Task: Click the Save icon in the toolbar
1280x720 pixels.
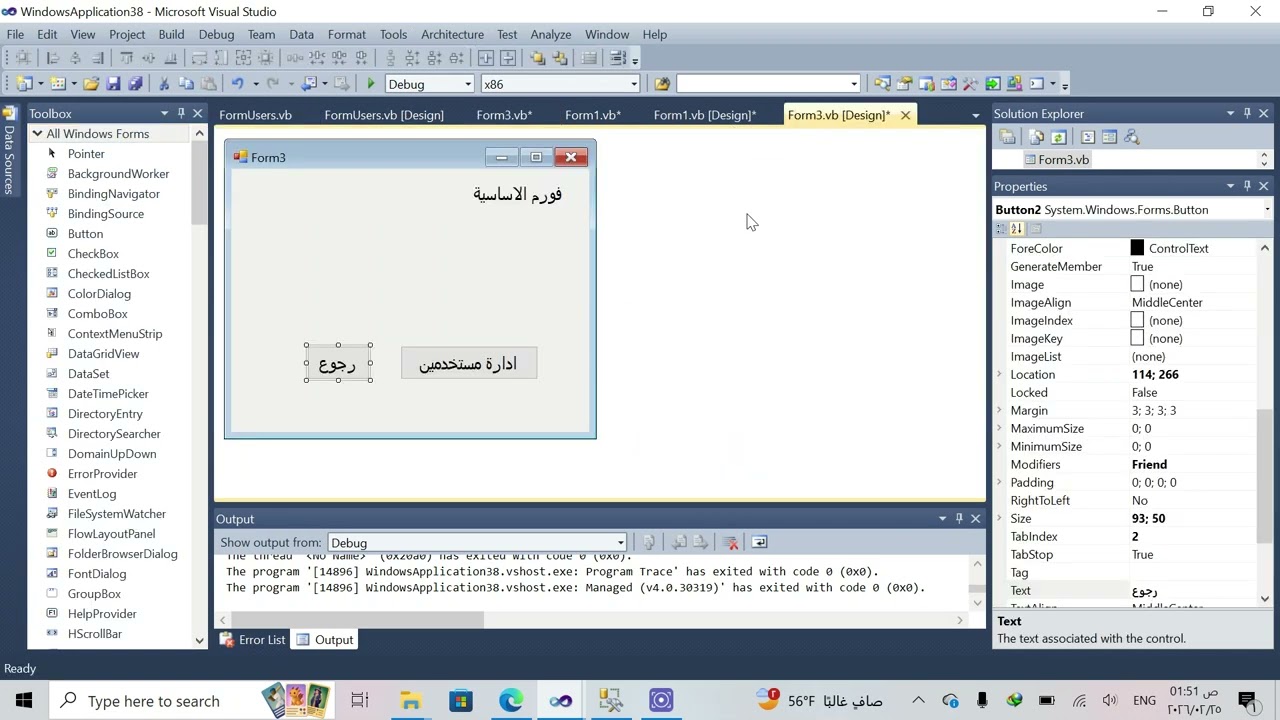Action: point(113,84)
